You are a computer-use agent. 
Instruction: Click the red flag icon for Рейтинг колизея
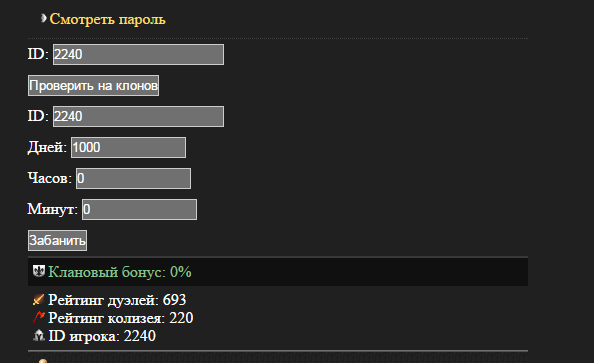pyautogui.click(x=39, y=317)
